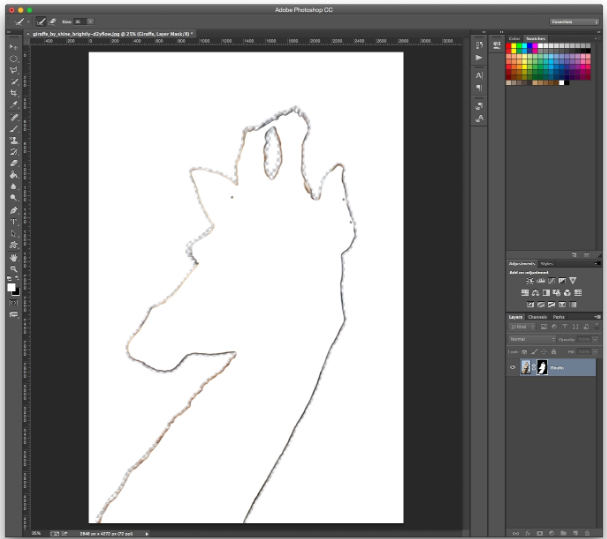Select the Dodge tool
607x539 pixels.
tap(14, 197)
